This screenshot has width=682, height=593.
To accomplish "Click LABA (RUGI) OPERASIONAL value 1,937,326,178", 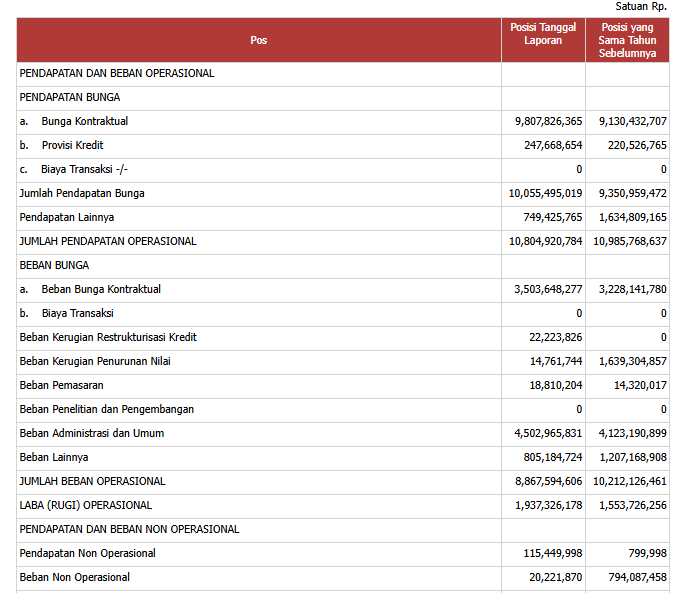I will pos(546,505).
